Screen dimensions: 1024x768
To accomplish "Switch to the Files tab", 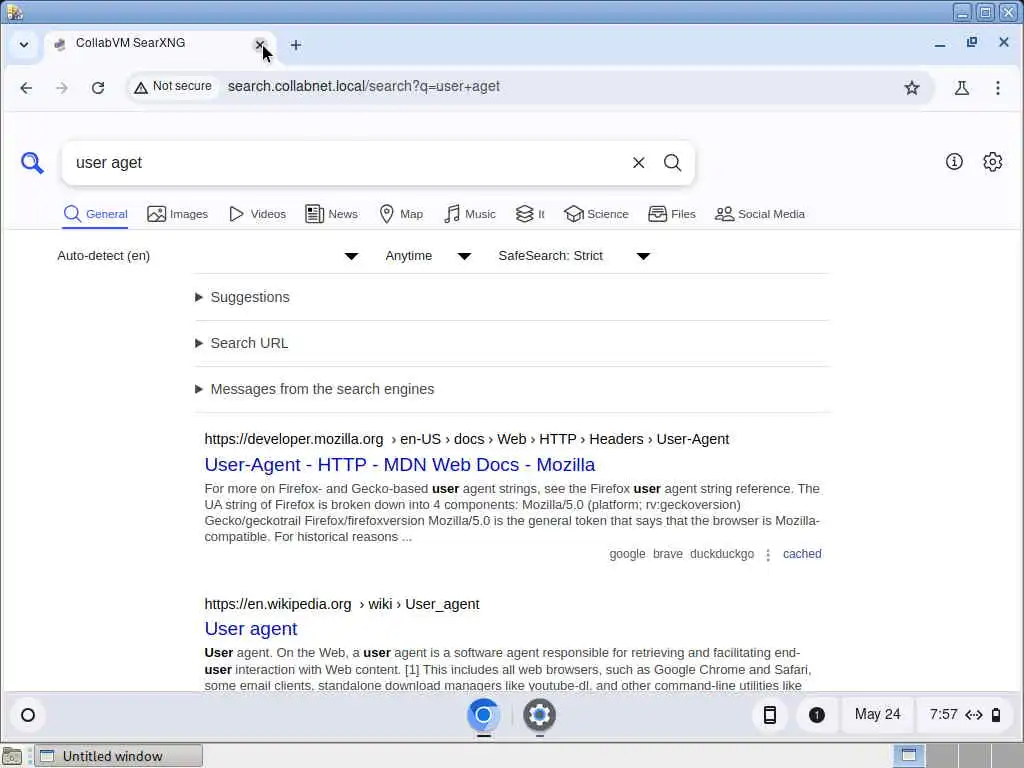I will 672,214.
